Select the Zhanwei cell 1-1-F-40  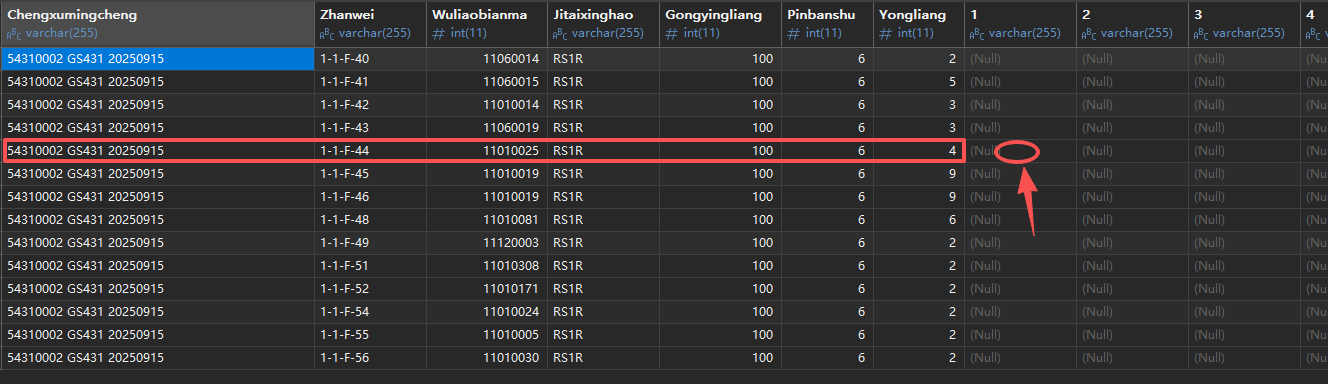(370, 59)
